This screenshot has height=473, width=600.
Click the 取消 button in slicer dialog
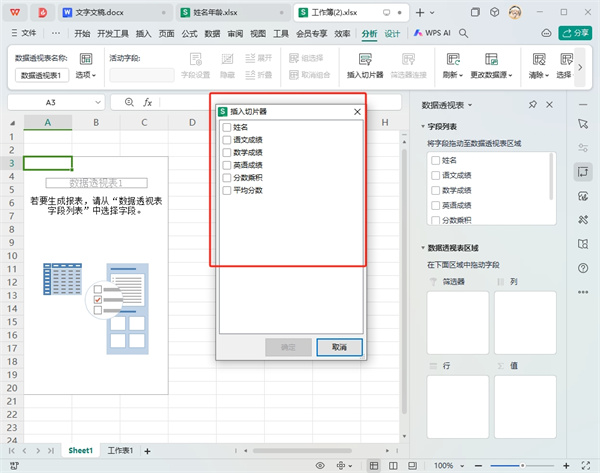[339, 347]
